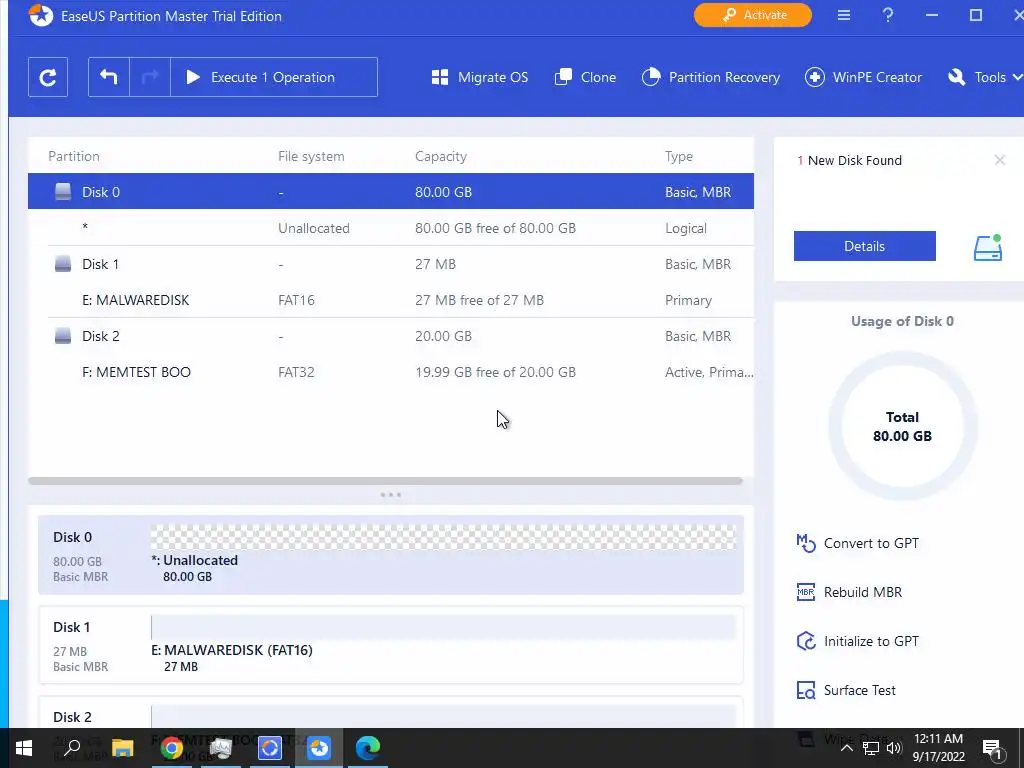The height and width of the screenshot is (768, 1024).
Task: Select the F: MEMTEST BOO partition row
Action: (391, 372)
